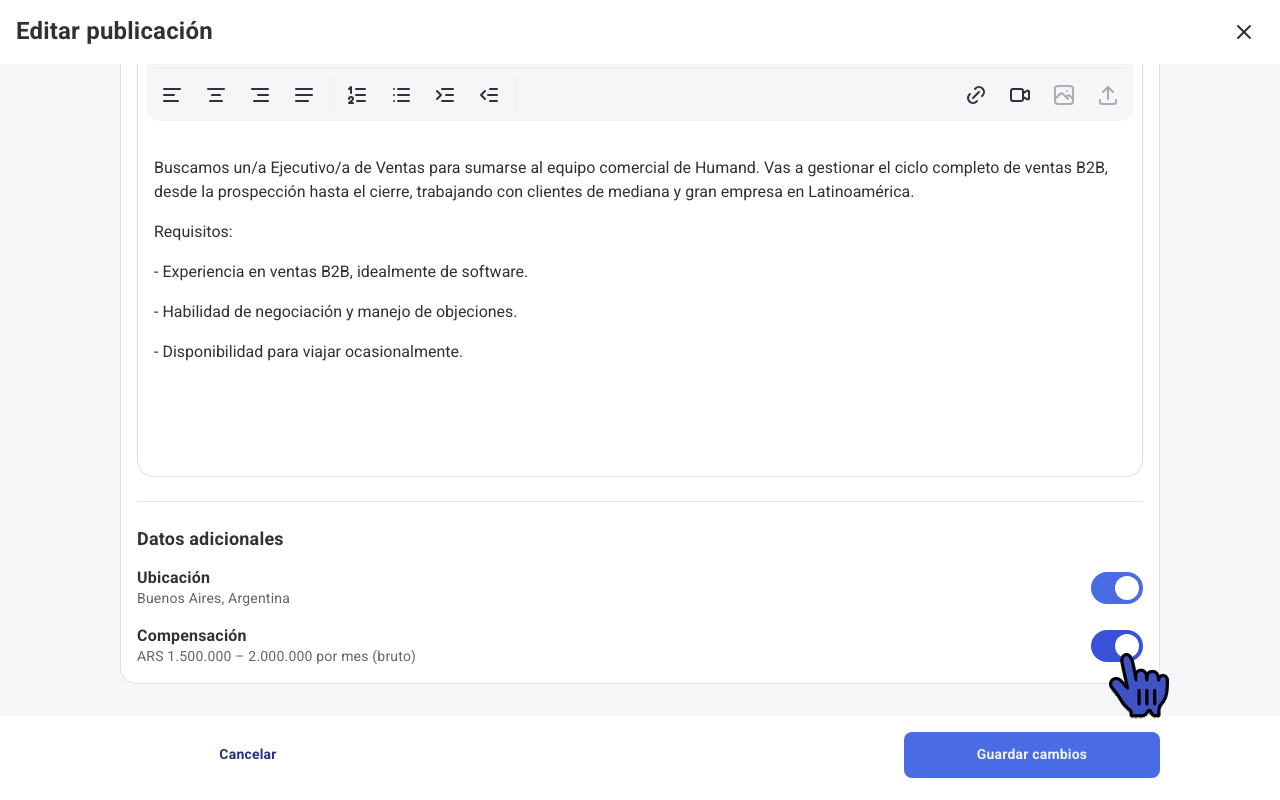Click the 'Buscamos un/a Ejecutivo/a de Ventas' paragraph
Viewport: 1280px width, 800px height.
(x=631, y=180)
